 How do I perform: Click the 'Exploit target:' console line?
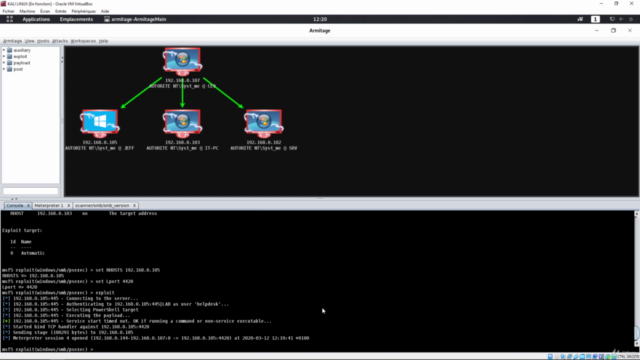click(22, 231)
